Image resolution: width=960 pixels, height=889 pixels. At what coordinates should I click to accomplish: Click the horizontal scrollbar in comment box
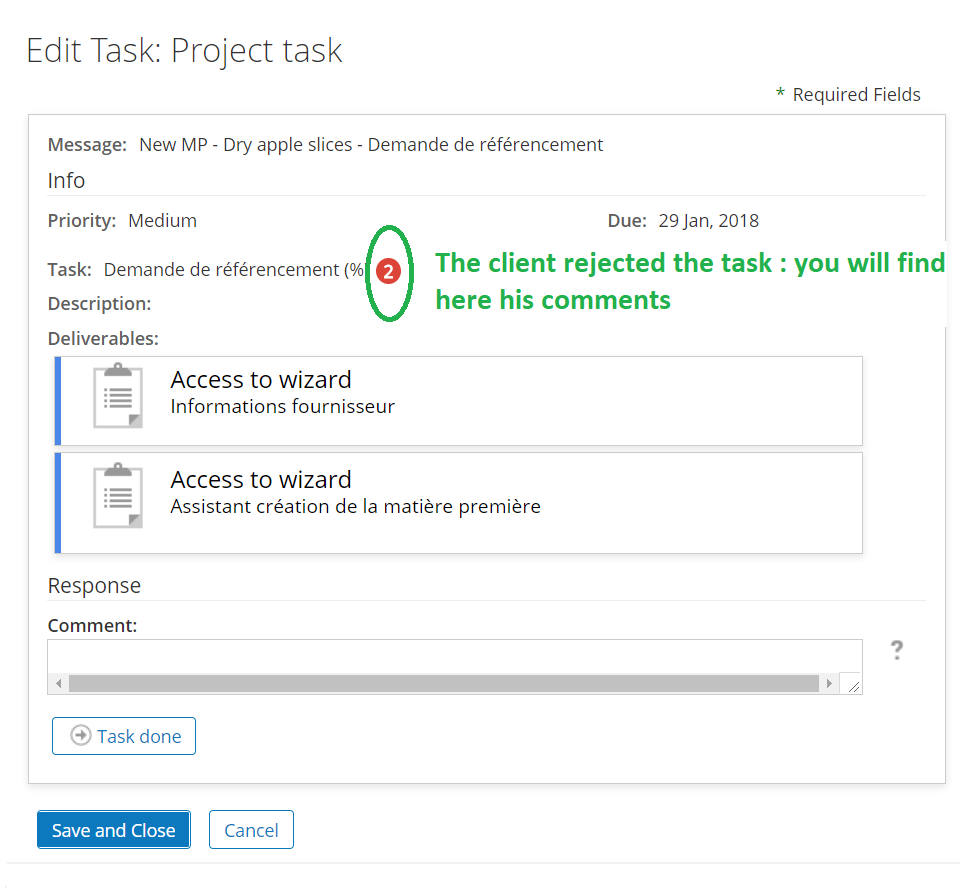pyautogui.click(x=443, y=683)
